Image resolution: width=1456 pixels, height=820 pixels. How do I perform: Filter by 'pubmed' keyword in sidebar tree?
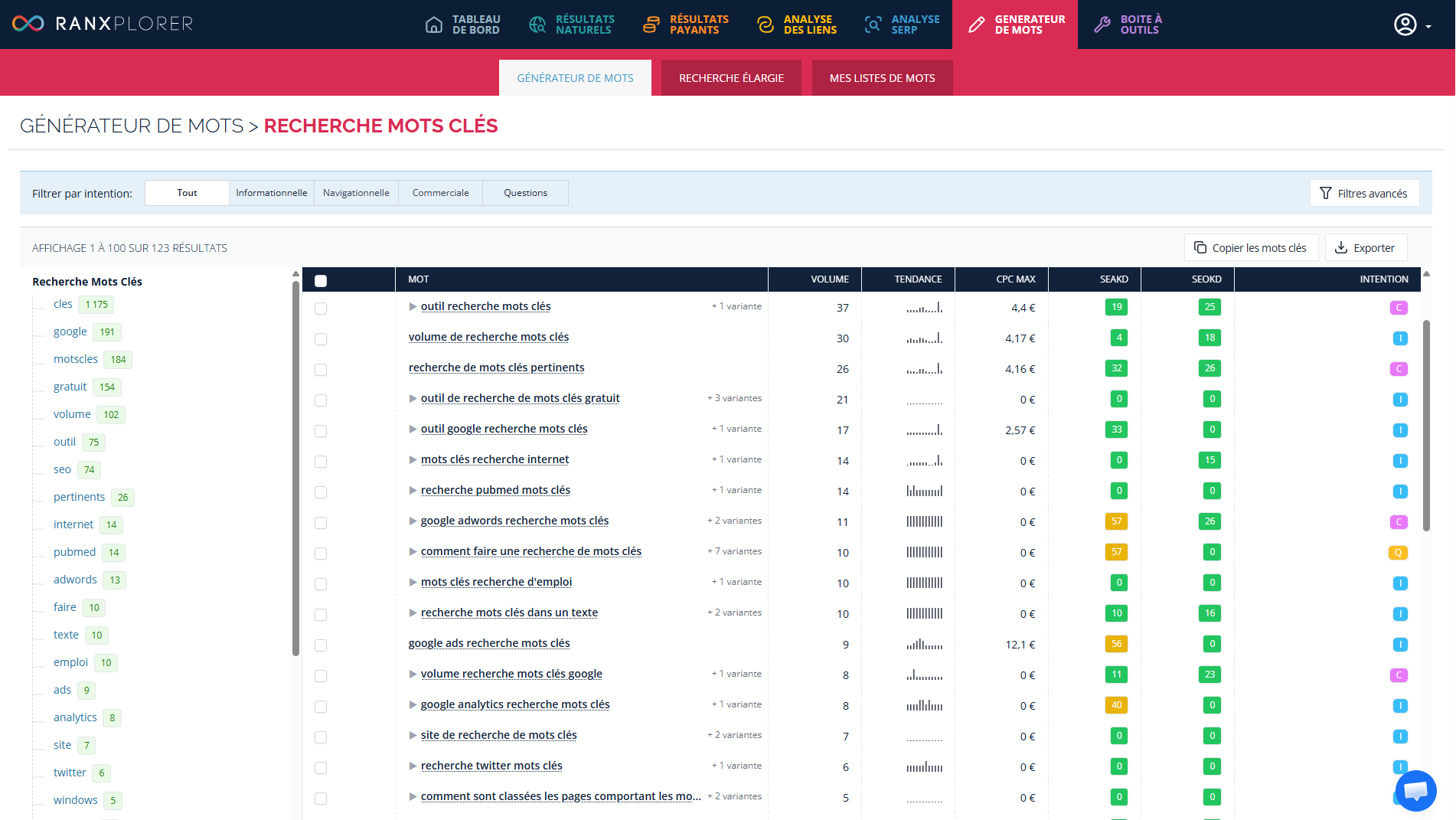point(74,552)
